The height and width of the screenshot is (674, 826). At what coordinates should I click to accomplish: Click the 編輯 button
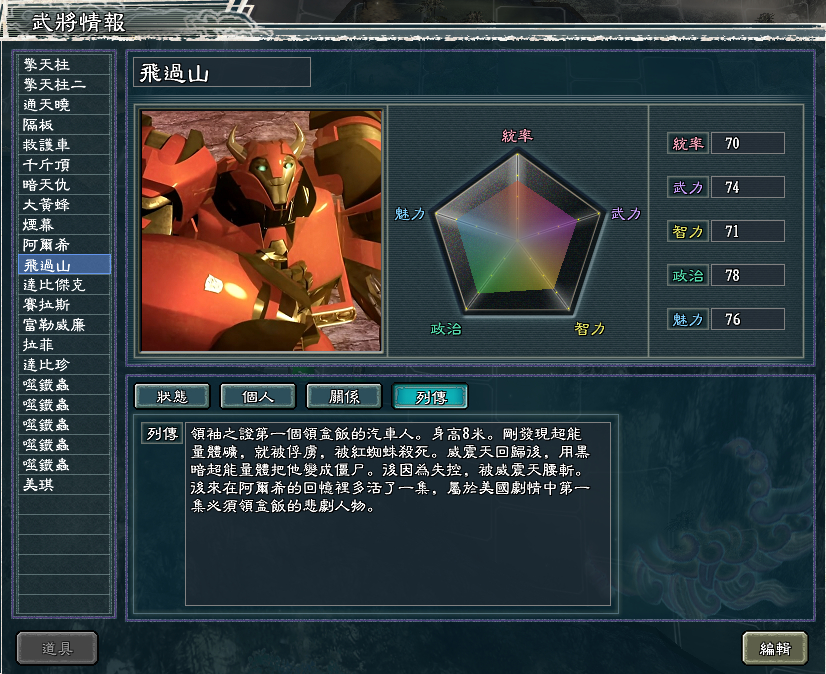coord(775,648)
